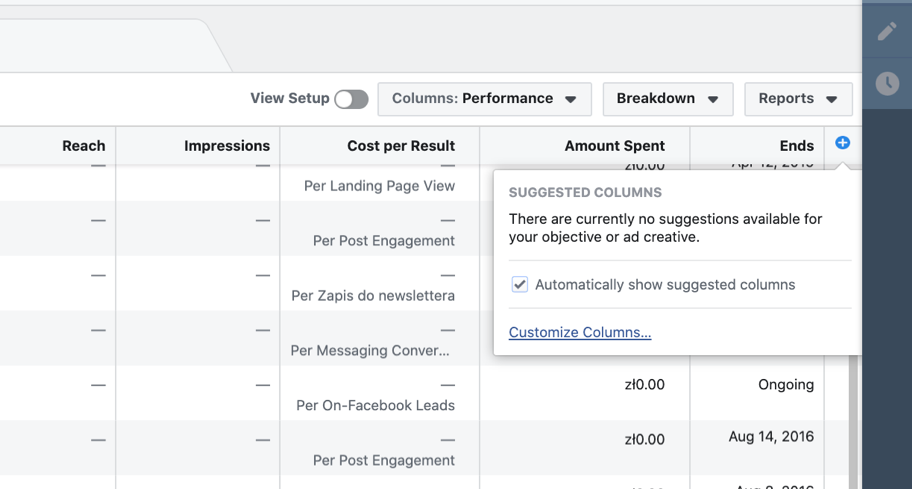Screen dimensions: 912x489
Task: Click the Amount Spent column header
Action: click(x=614, y=146)
